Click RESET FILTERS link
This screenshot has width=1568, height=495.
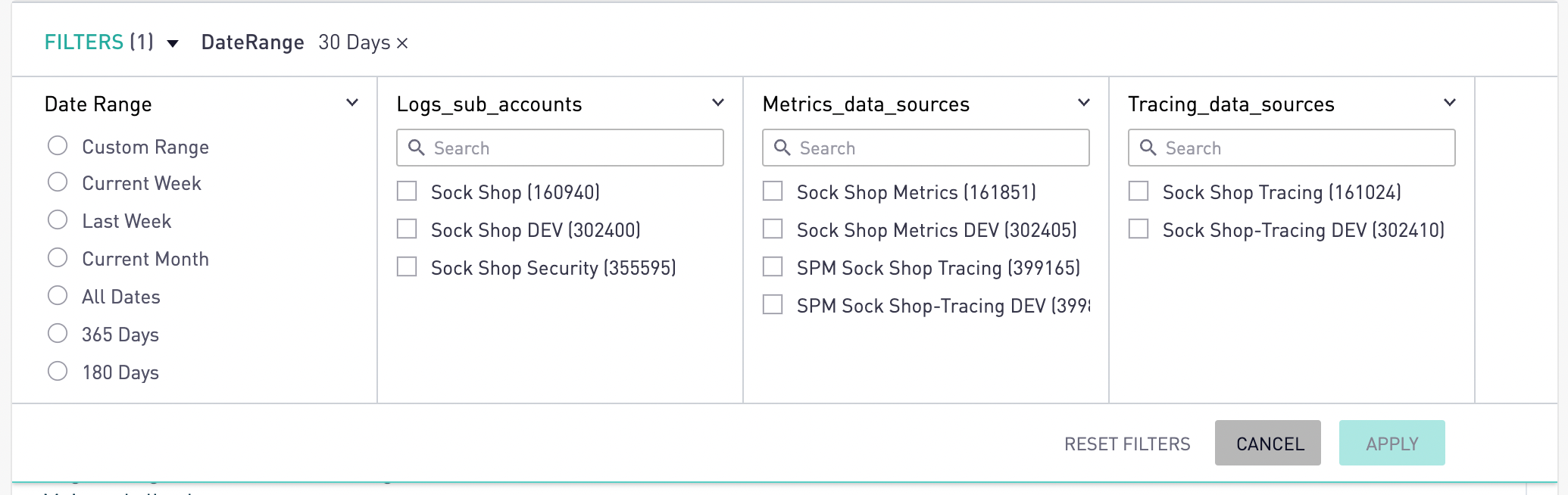(1126, 444)
